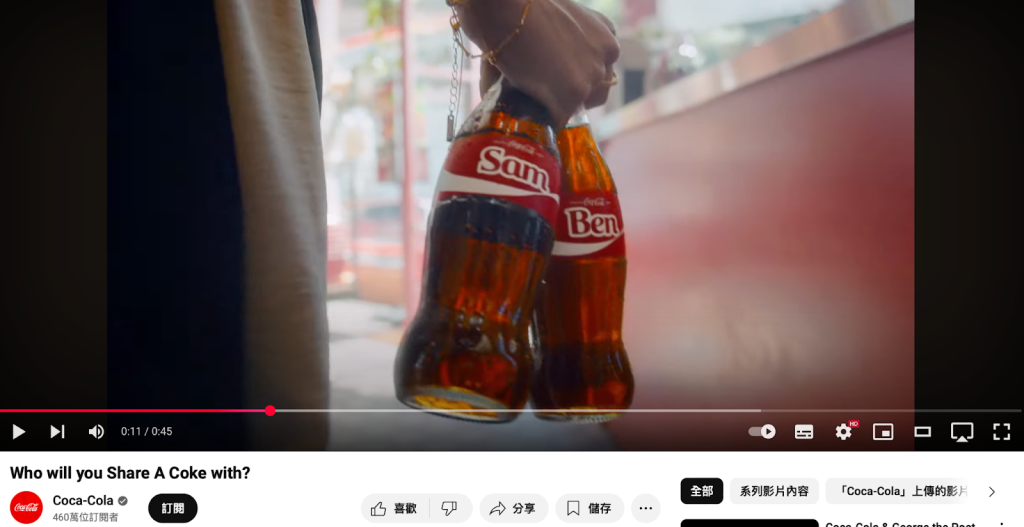This screenshot has width=1024, height=527.
Task: Click the 460萬位訂閱者 subscriber count
Action: [x=86, y=517]
